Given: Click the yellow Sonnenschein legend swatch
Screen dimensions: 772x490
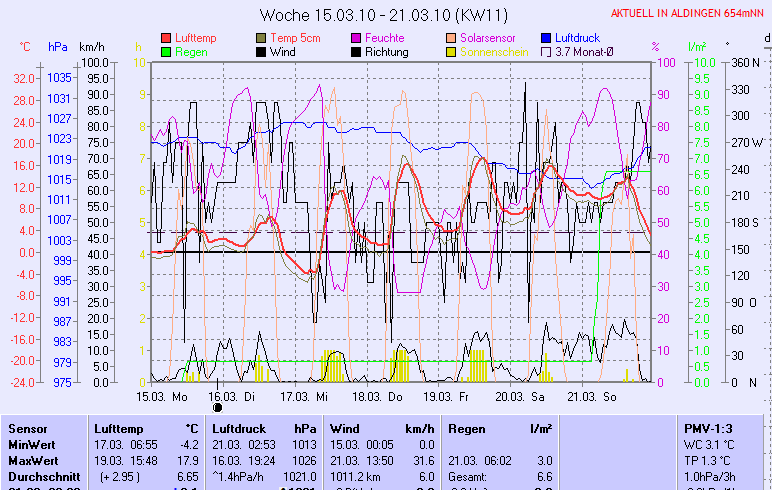Looking at the screenshot, I should click(452, 52).
